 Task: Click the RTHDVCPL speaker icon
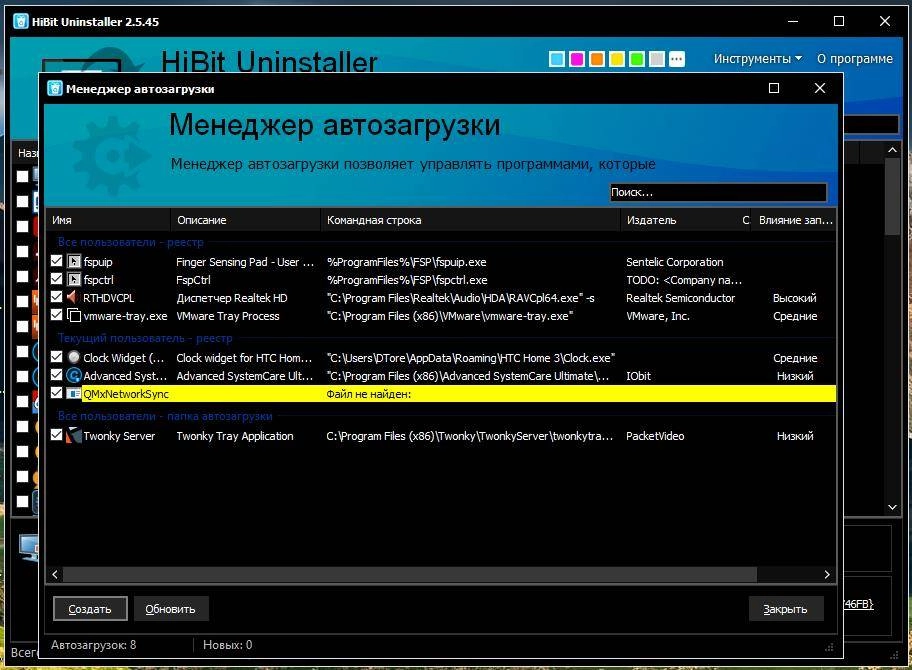pyautogui.click(x=74, y=298)
